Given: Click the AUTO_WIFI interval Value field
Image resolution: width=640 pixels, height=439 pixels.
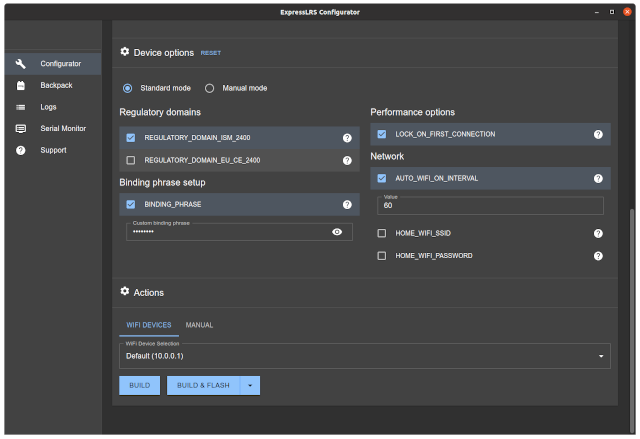Looking at the screenshot, I should (x=490, y=206).
